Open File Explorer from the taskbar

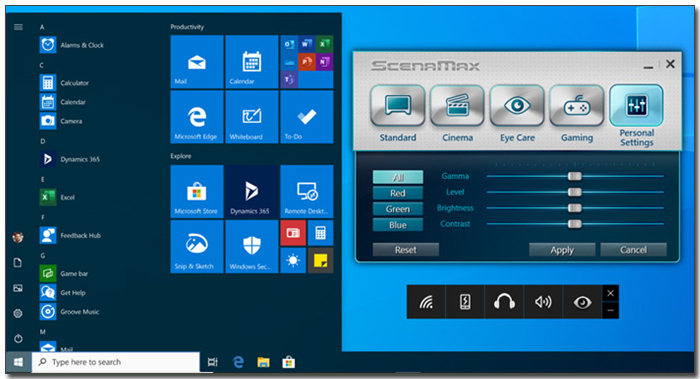click(263, 362)
